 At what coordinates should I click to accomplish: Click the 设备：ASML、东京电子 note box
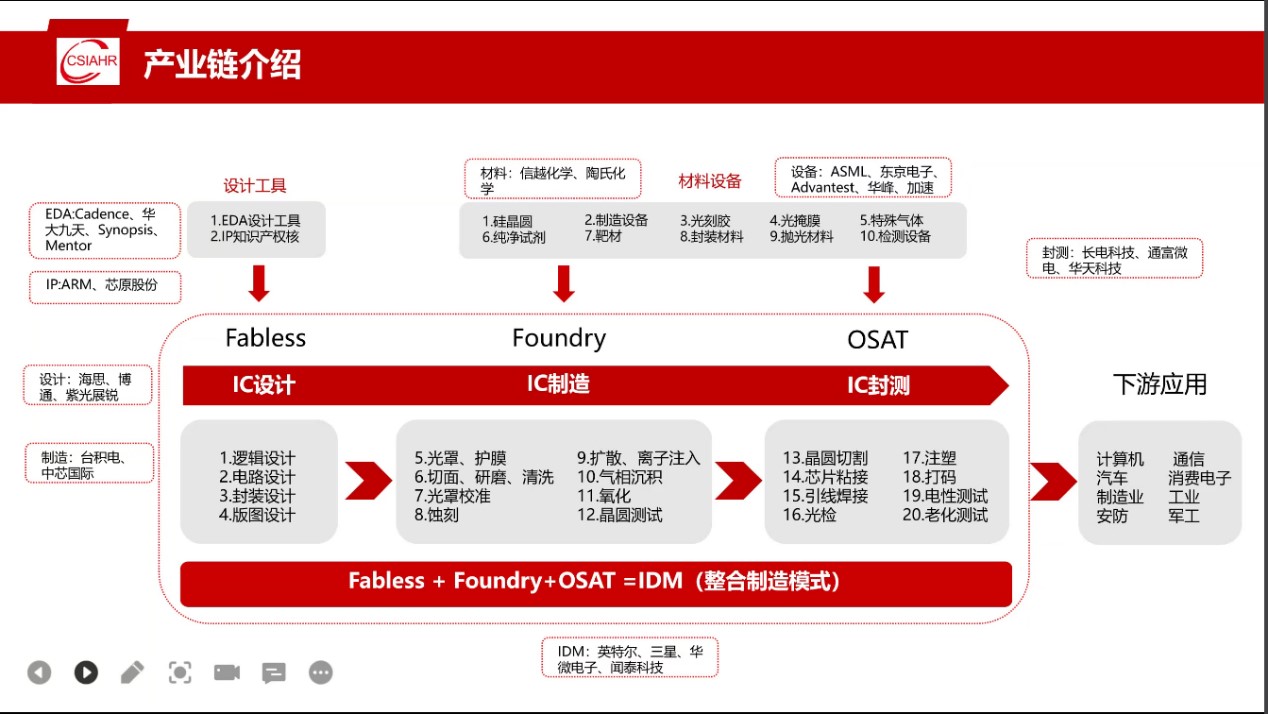864,178
